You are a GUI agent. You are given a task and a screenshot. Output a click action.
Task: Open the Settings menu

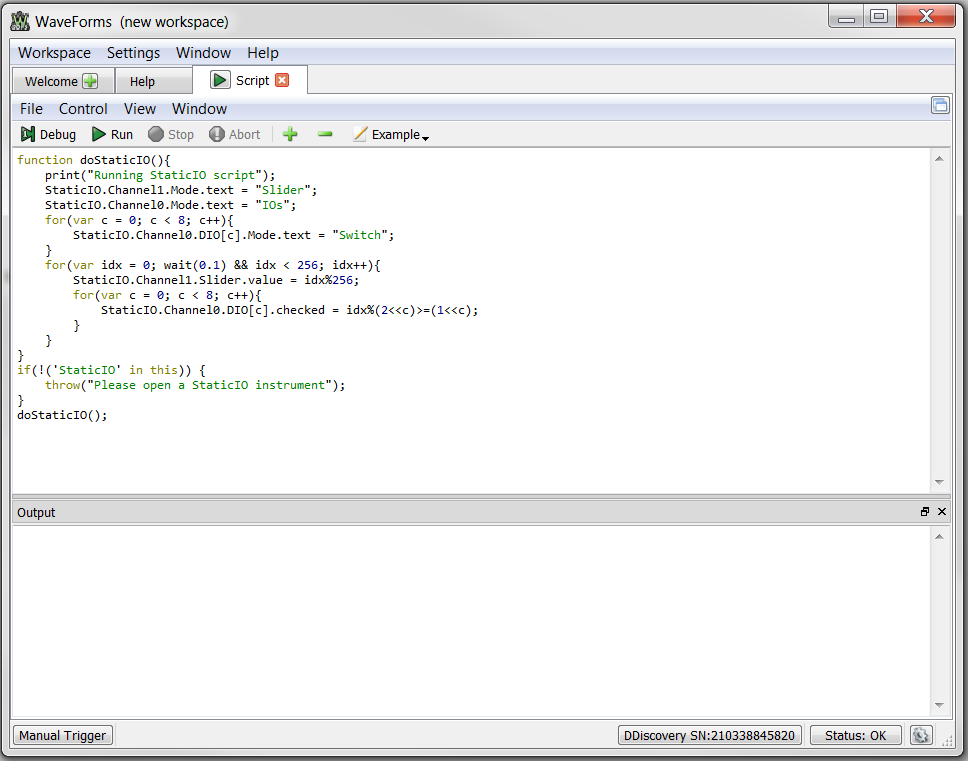pos(133,53)
